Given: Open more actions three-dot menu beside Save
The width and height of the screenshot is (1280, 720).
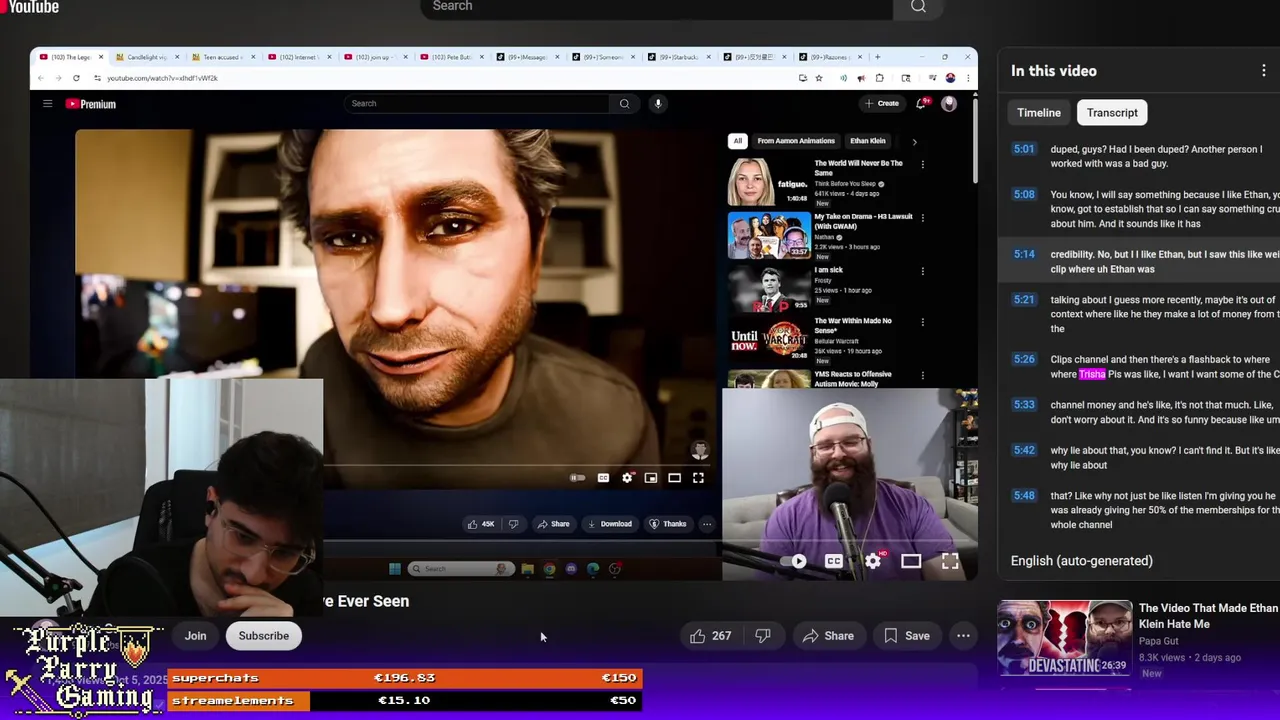Looking at the screenshot, I should click(963, 636).
